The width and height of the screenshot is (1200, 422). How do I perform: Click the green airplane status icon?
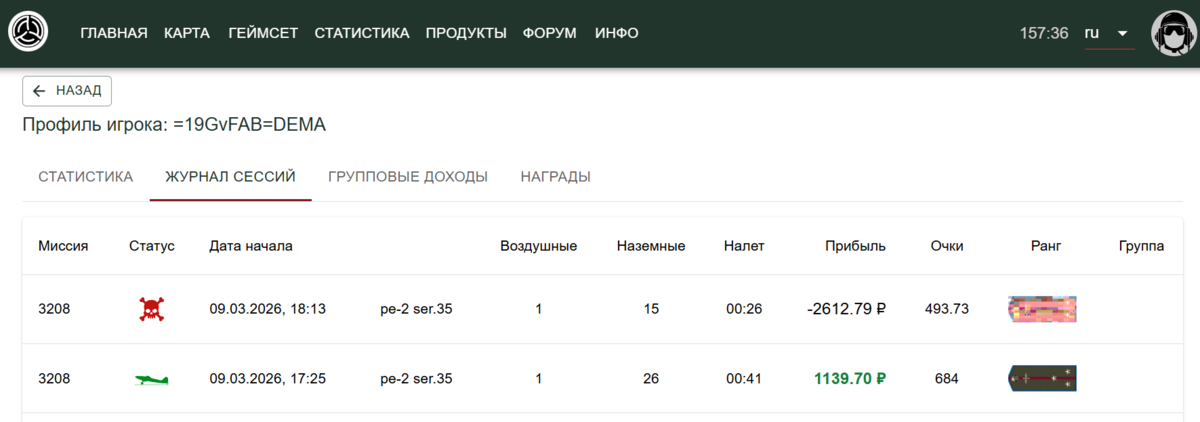click(x=152, y=379)
